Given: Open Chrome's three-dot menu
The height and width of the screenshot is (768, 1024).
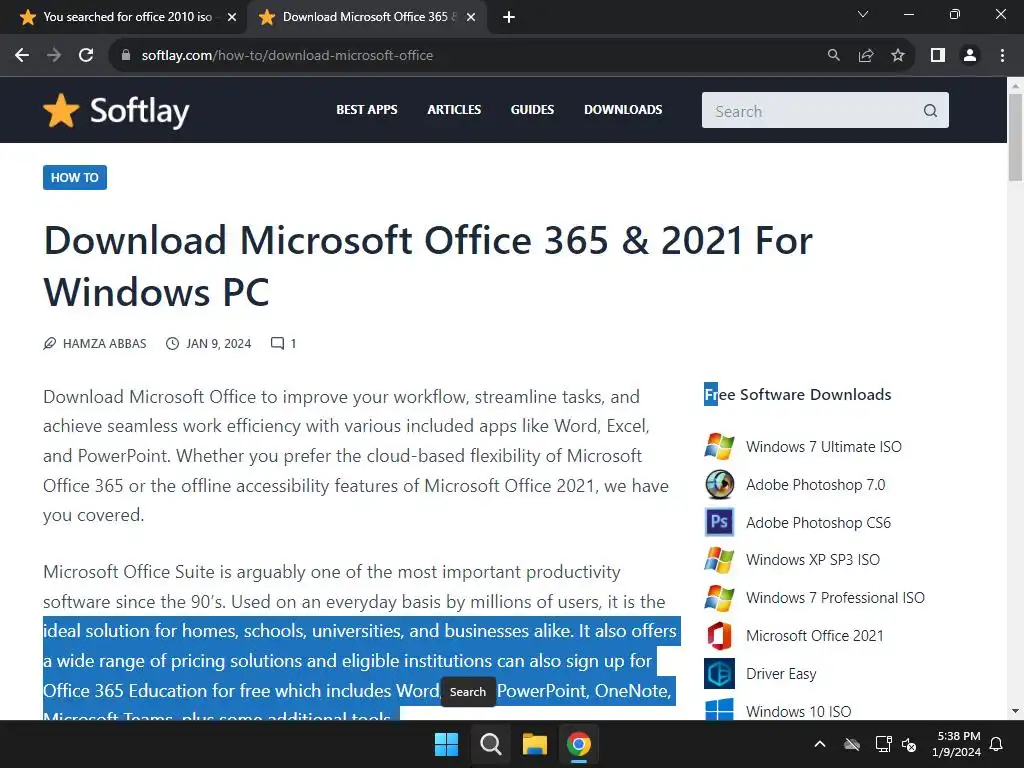Looking at the screenshot, I should tap(1002, 56).
